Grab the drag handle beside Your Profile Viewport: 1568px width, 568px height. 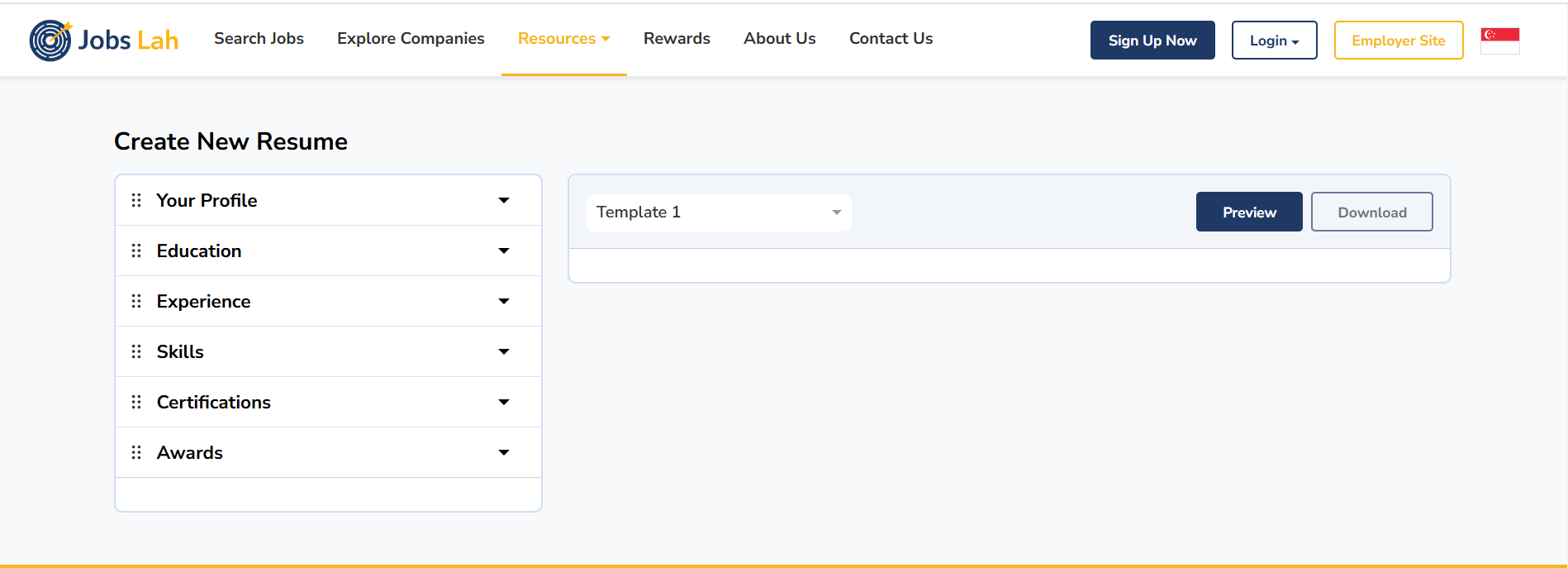click(136, 200)
